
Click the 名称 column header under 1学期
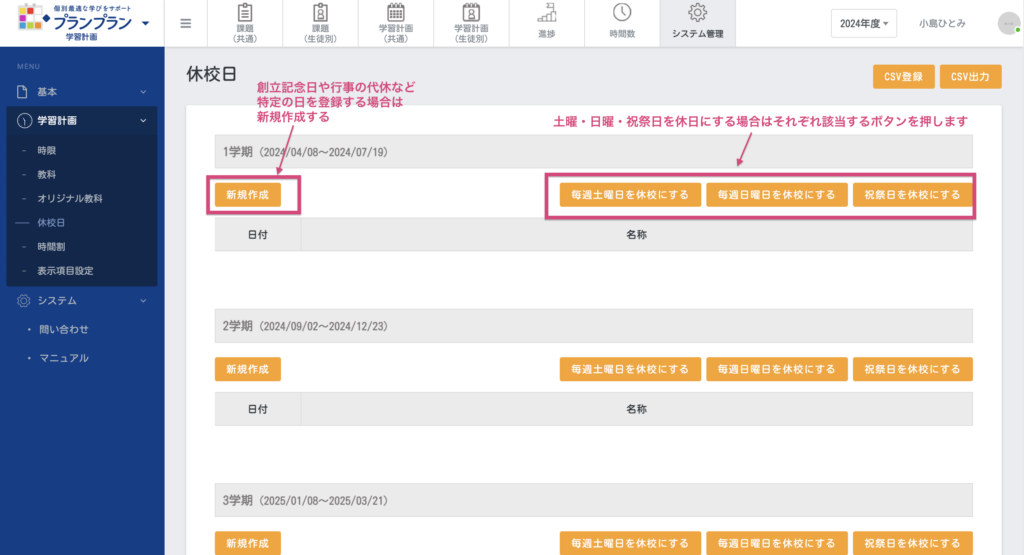637,234
